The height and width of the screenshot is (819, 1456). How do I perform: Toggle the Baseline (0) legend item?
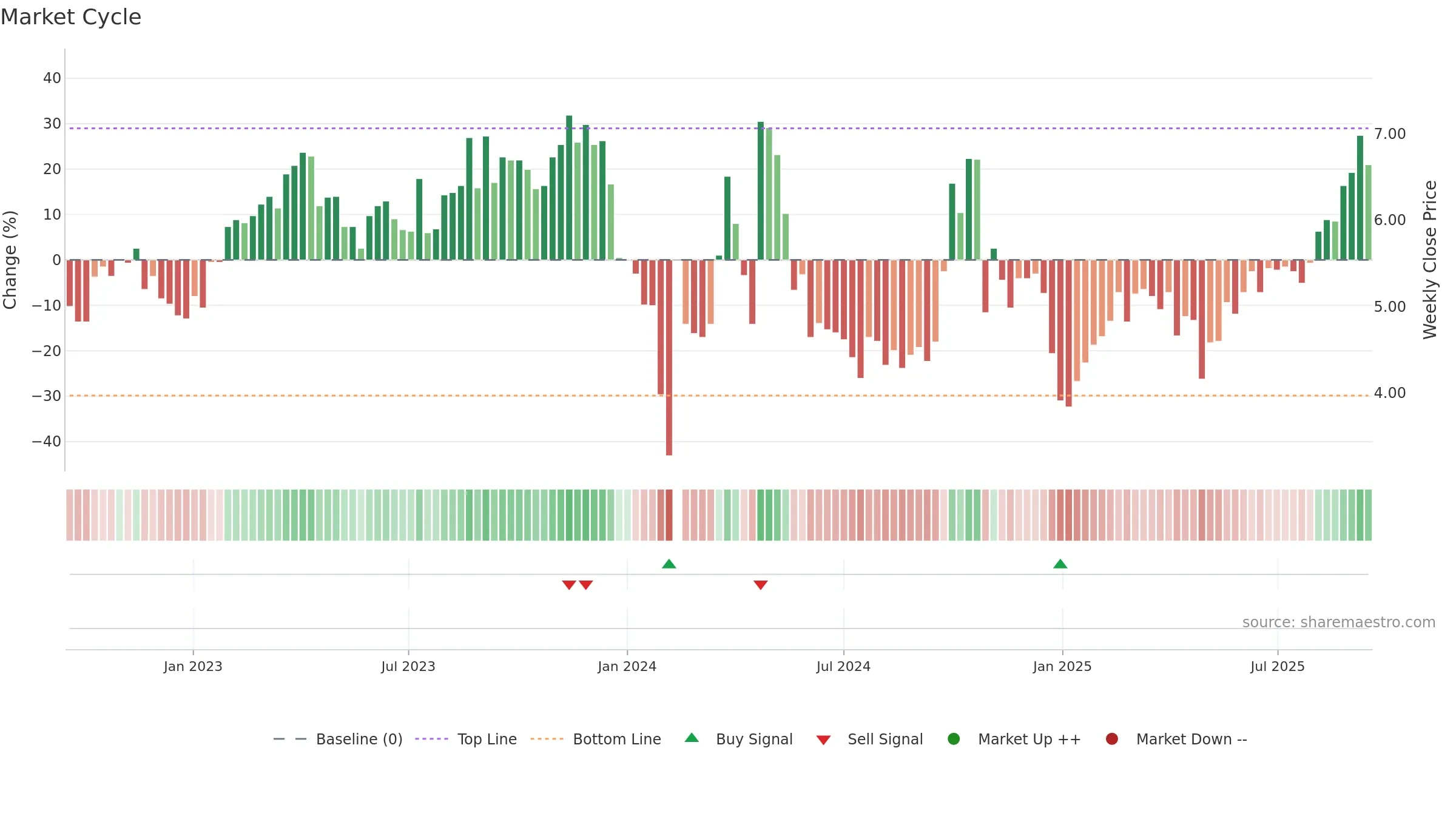[x=338, y=739]
